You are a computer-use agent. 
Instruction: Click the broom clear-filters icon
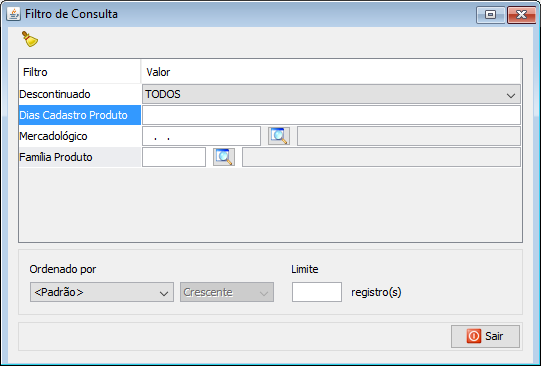pos(30,39)
